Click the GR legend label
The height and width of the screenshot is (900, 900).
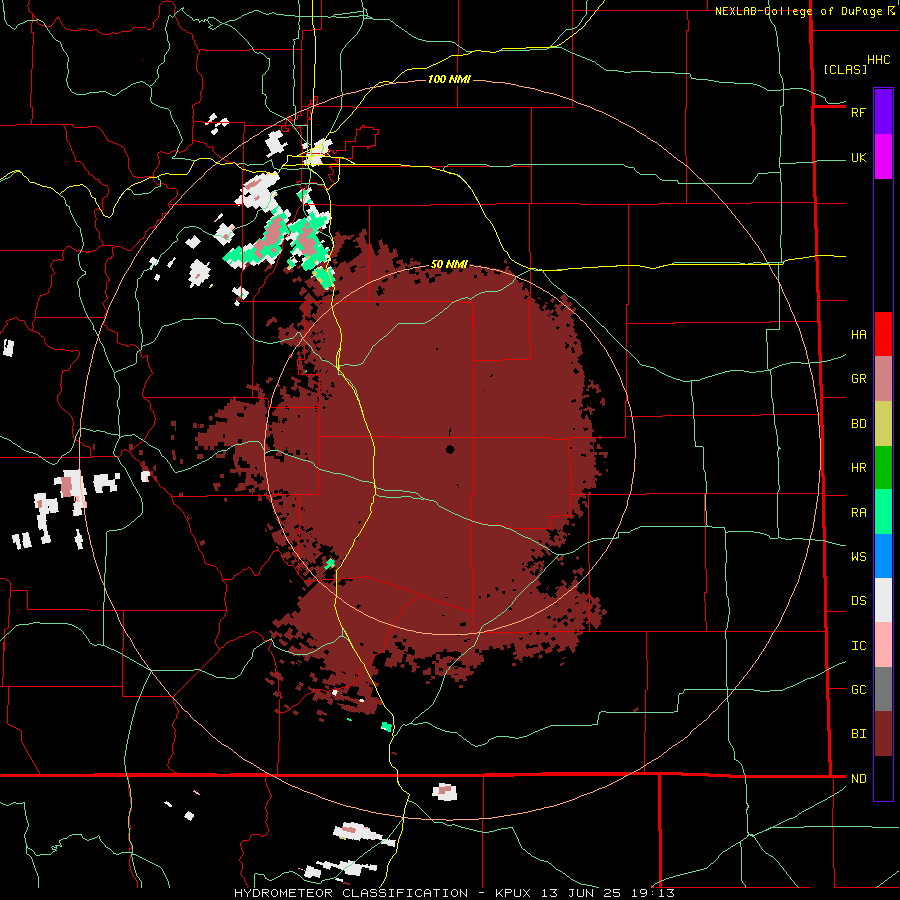point(858,379)
